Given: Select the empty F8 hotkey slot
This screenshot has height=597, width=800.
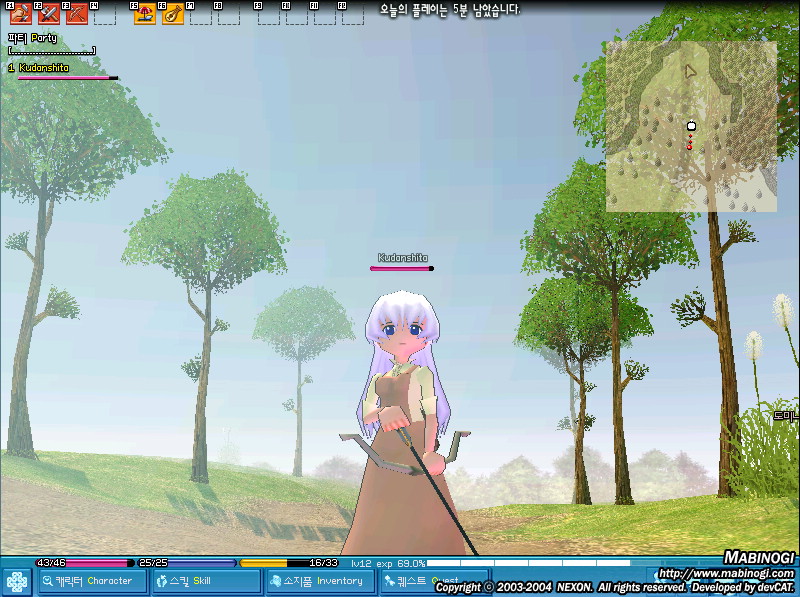Looking at the screenshot, I should [229, 14].
